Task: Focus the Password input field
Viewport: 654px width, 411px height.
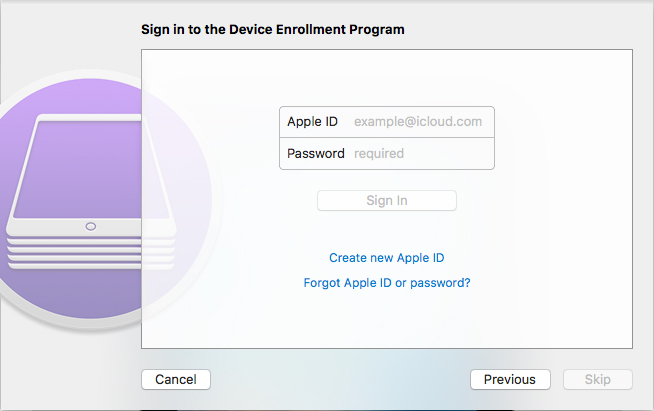Action: (x=420, y=154)
